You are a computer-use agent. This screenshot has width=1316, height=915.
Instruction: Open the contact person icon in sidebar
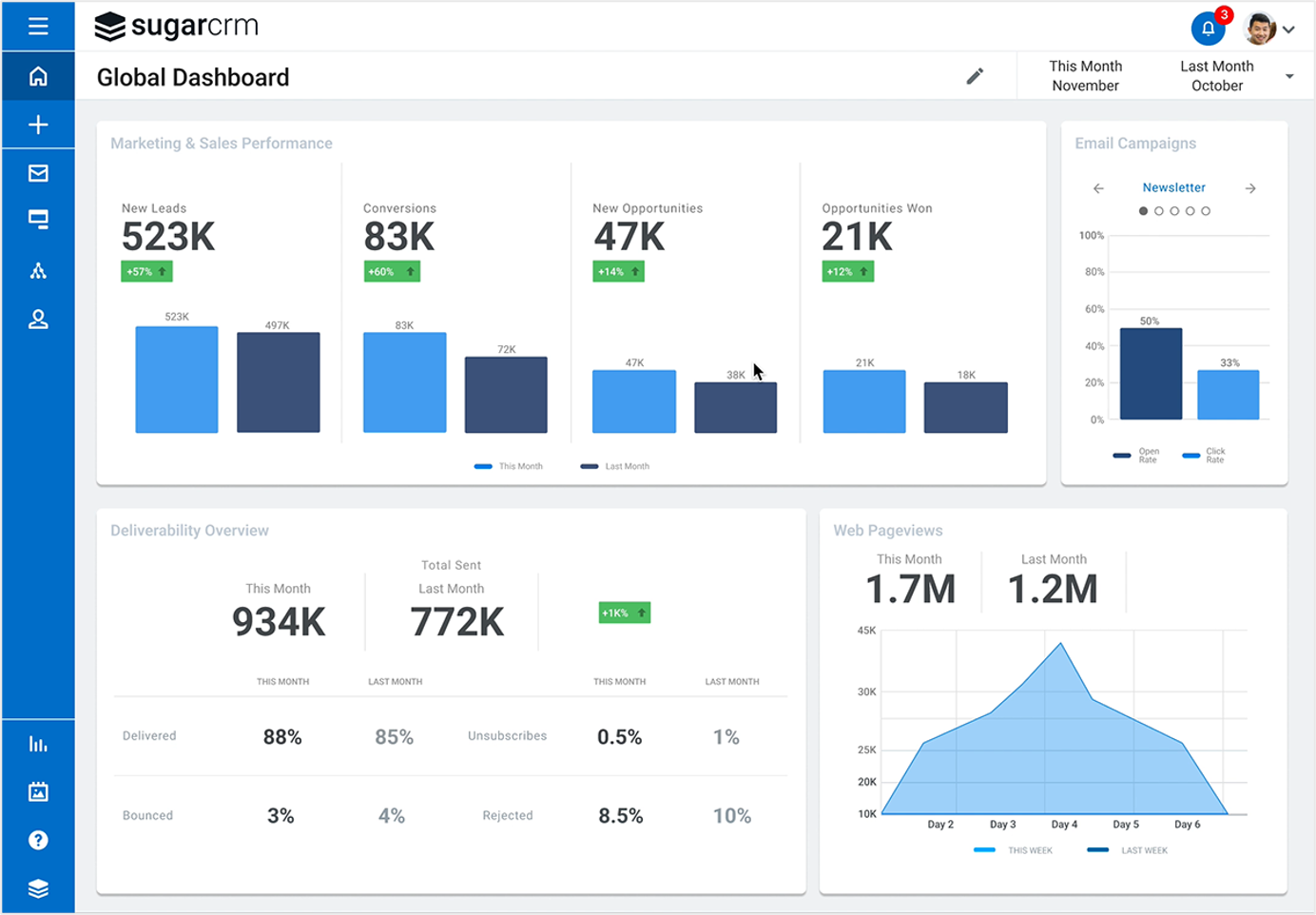pyautogui.click(x=38, y=320)
